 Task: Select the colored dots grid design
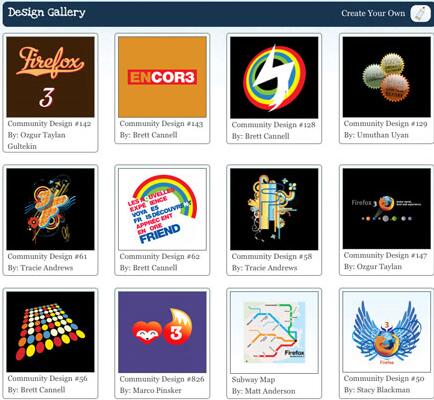(50, 332)
